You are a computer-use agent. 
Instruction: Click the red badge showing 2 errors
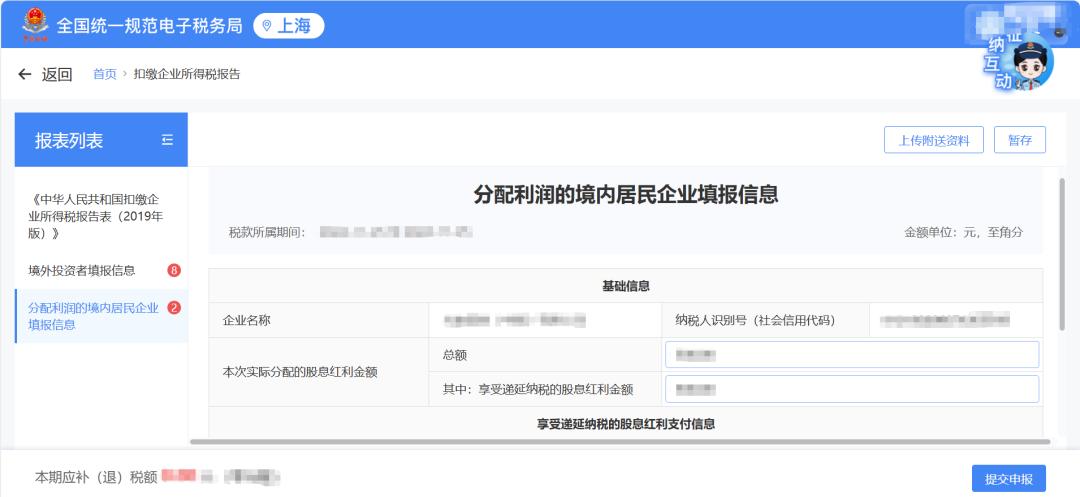click(174, 308)
